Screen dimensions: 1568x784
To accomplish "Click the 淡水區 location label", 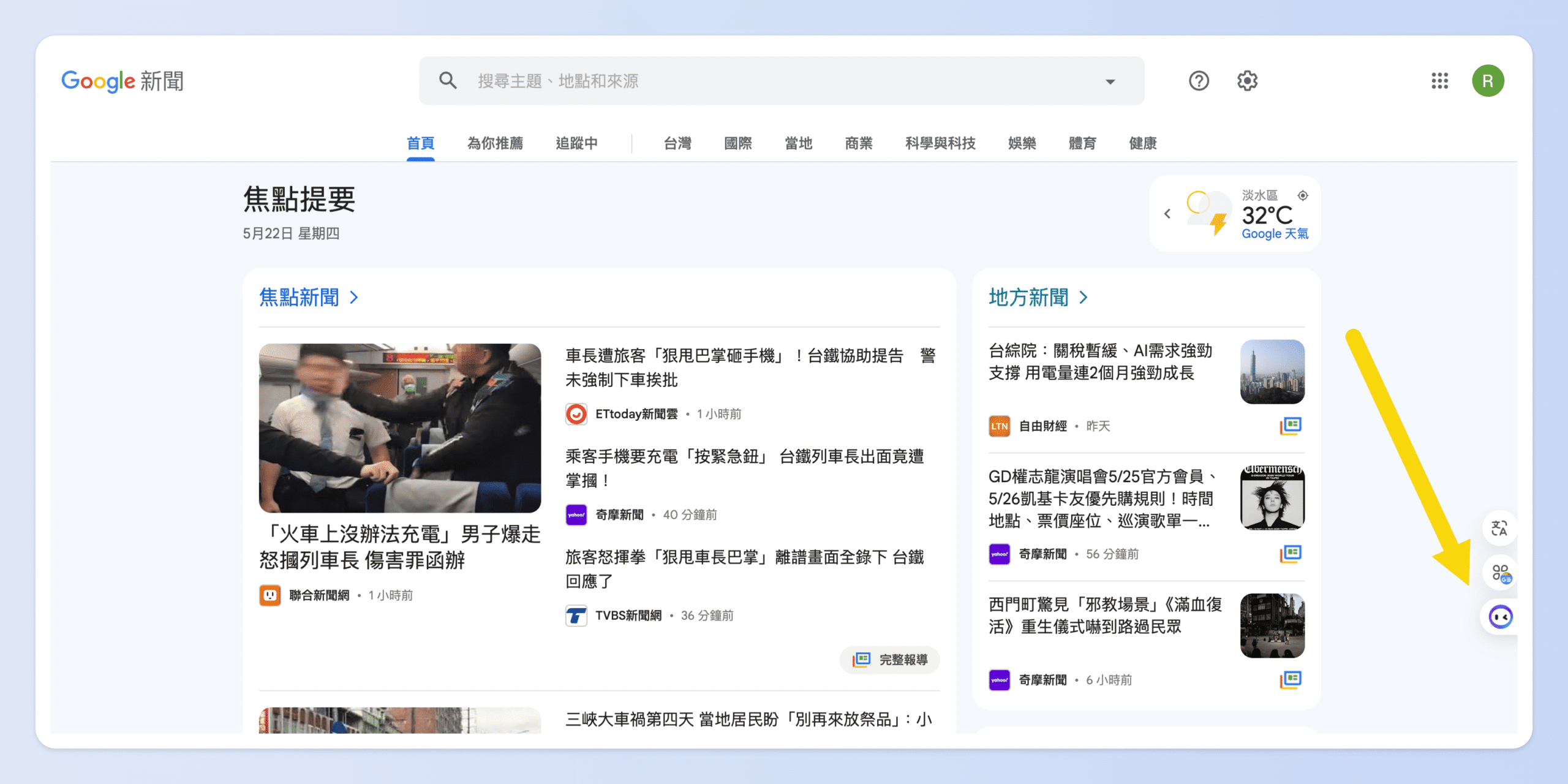I will 1259,195.
